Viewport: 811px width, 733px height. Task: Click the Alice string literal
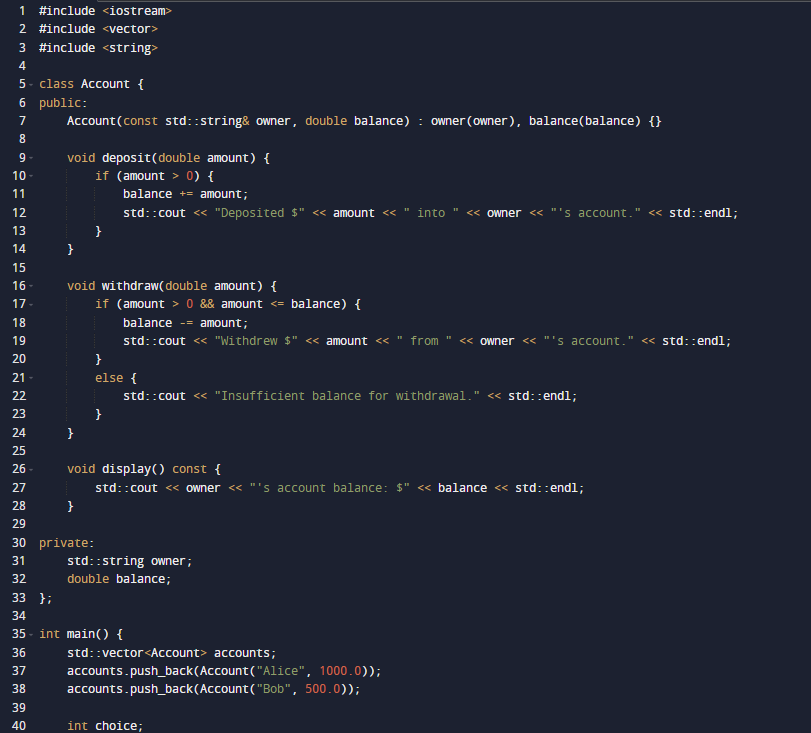pyautogui.click(x=280, y=670)
